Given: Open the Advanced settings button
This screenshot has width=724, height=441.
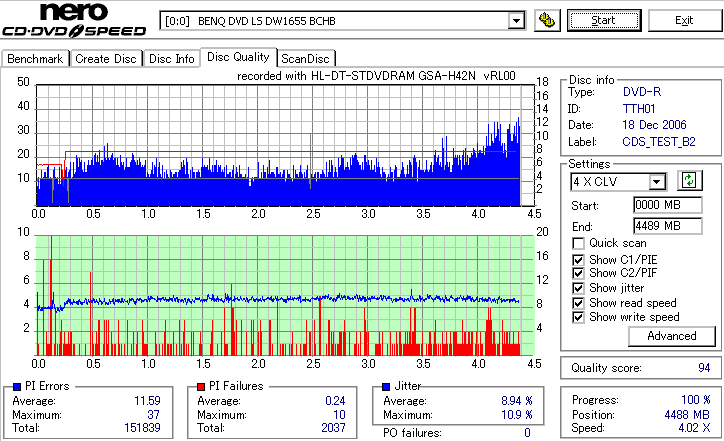Looking at the screenshot, I should point(671,336).
